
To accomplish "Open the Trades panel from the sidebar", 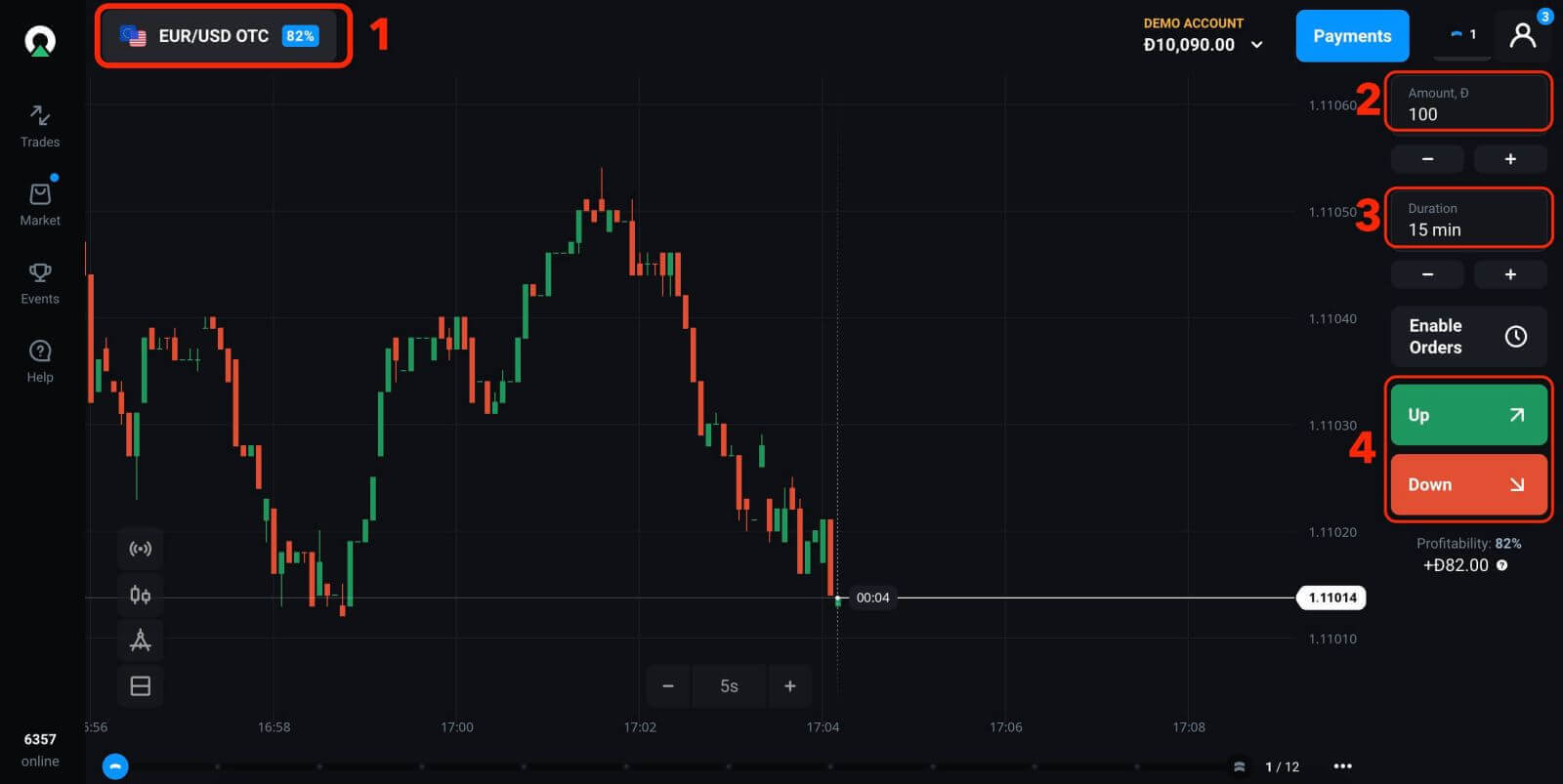I will pos(40,127).
